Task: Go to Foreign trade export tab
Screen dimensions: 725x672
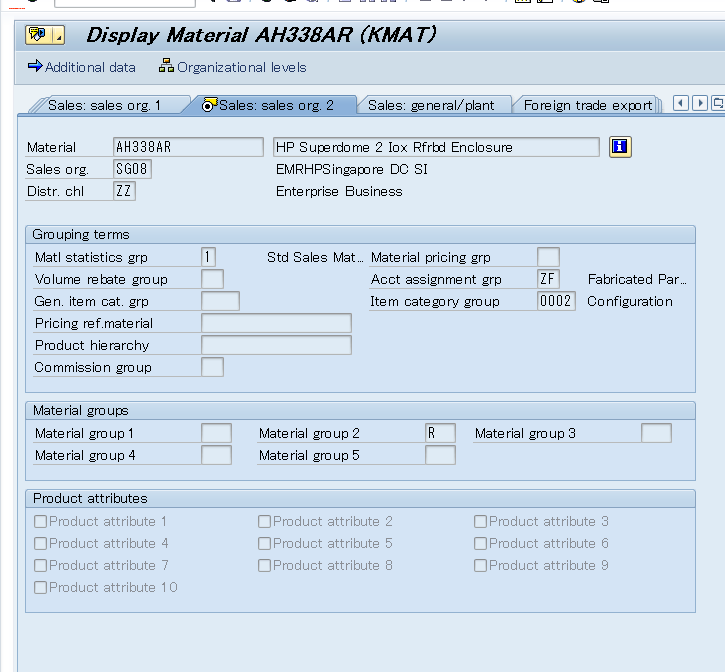Action: pyautogui.click(x=588, y=105)
